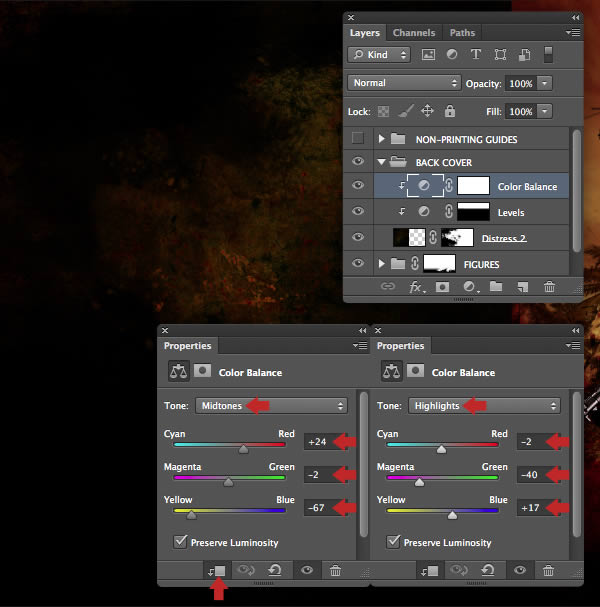Create a new layer icon
The height and width of the screenshot is (607, 600).
(523, 287)
